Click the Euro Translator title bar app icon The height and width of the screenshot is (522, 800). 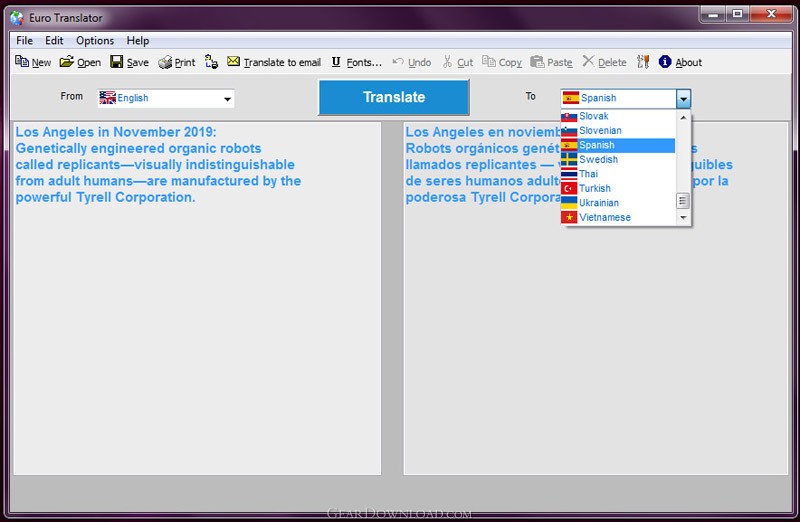17,18
